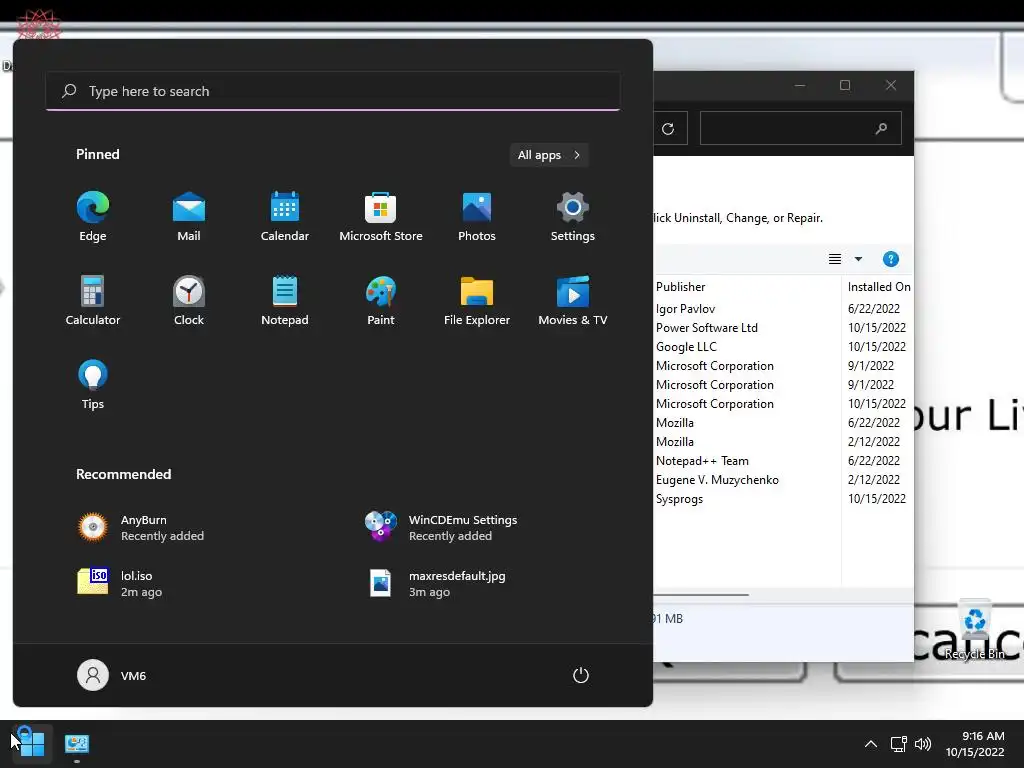Open File Explorer from pinned apps
This screenshot has width=1024, height=768.
477,300
